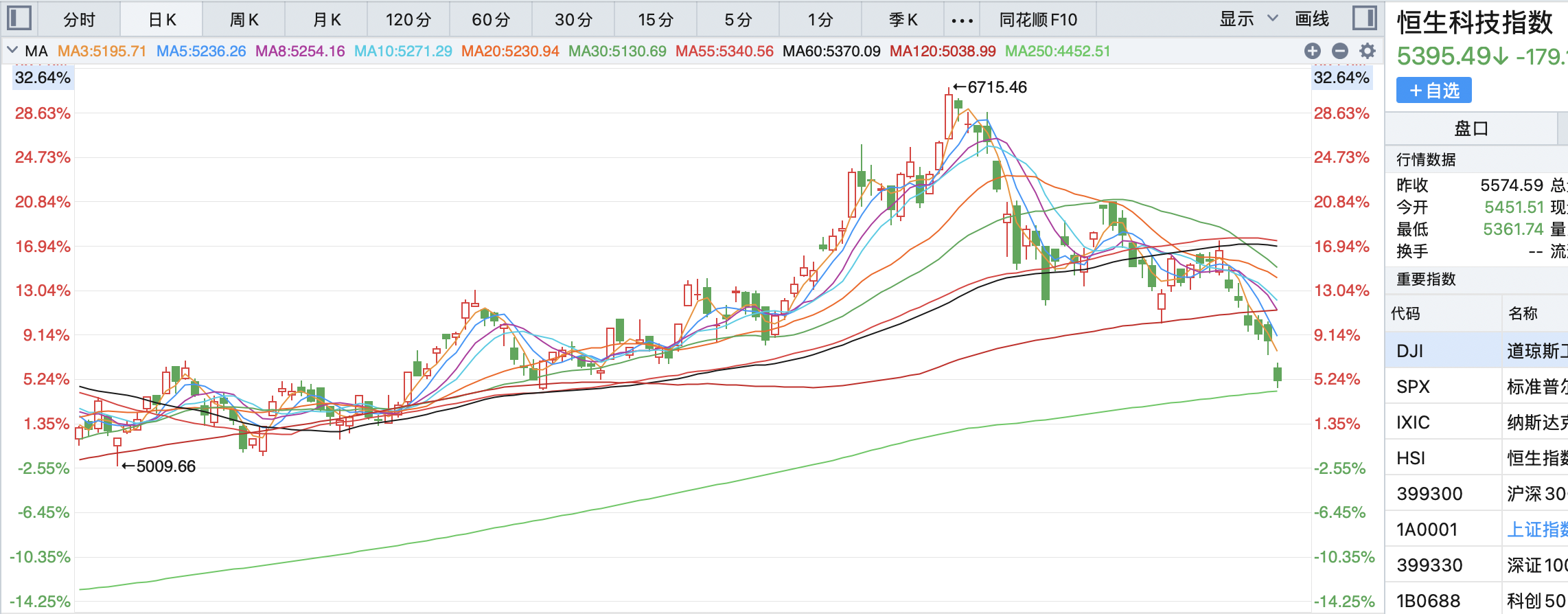Open the 盘口 panel tab
This screenshot has width=1568, height=614.
[x=1471, y=128]
